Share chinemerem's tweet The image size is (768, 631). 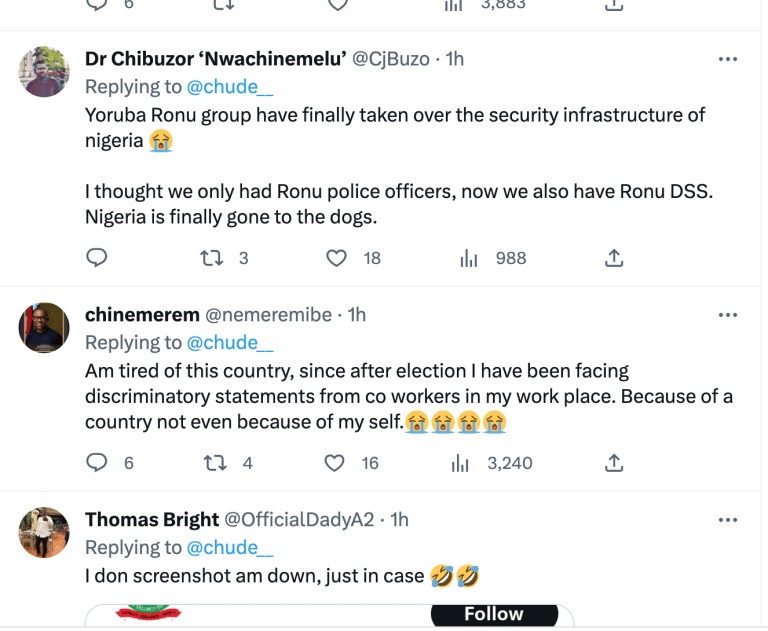tap(614, 463)
